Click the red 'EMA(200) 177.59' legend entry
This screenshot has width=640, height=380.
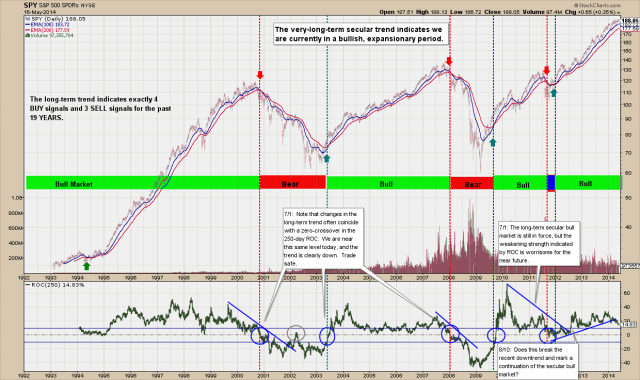click(x=48, y=30)
